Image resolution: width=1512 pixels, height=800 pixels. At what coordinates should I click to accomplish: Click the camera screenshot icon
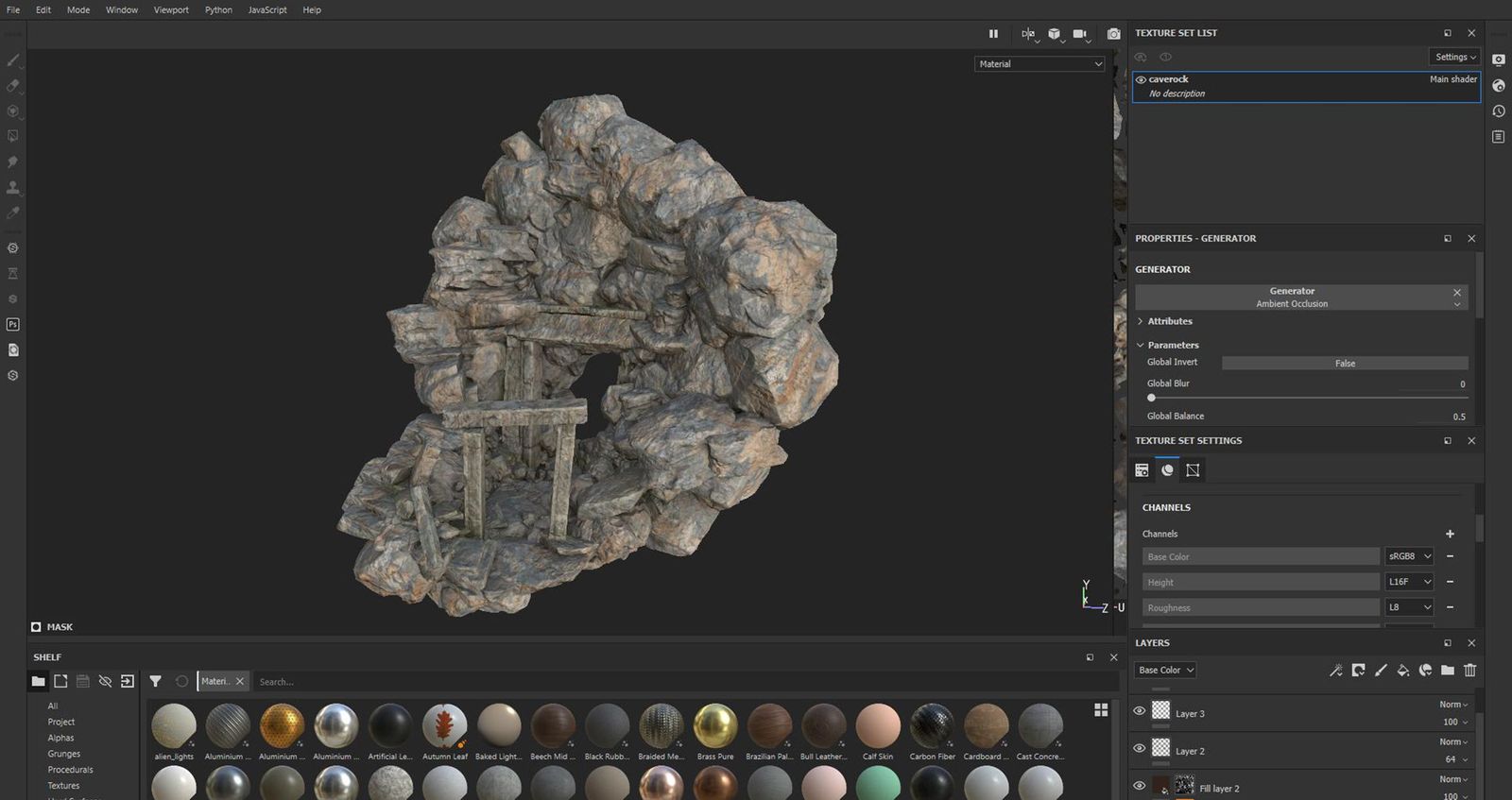(x=1113, y=34)
